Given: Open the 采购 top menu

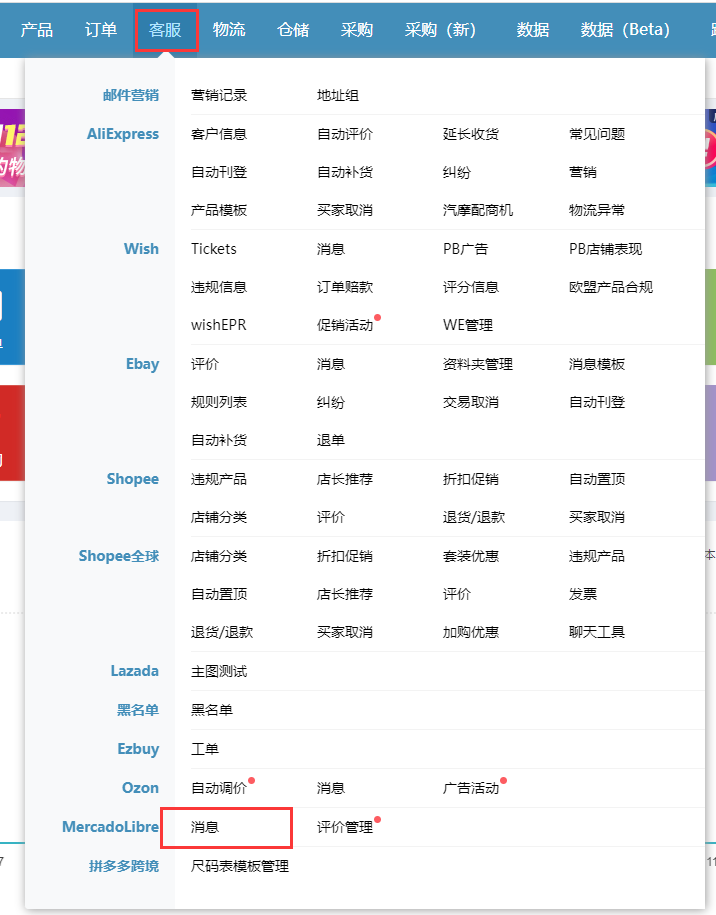Looking at the screenshot, I should [x=357, y=30].
